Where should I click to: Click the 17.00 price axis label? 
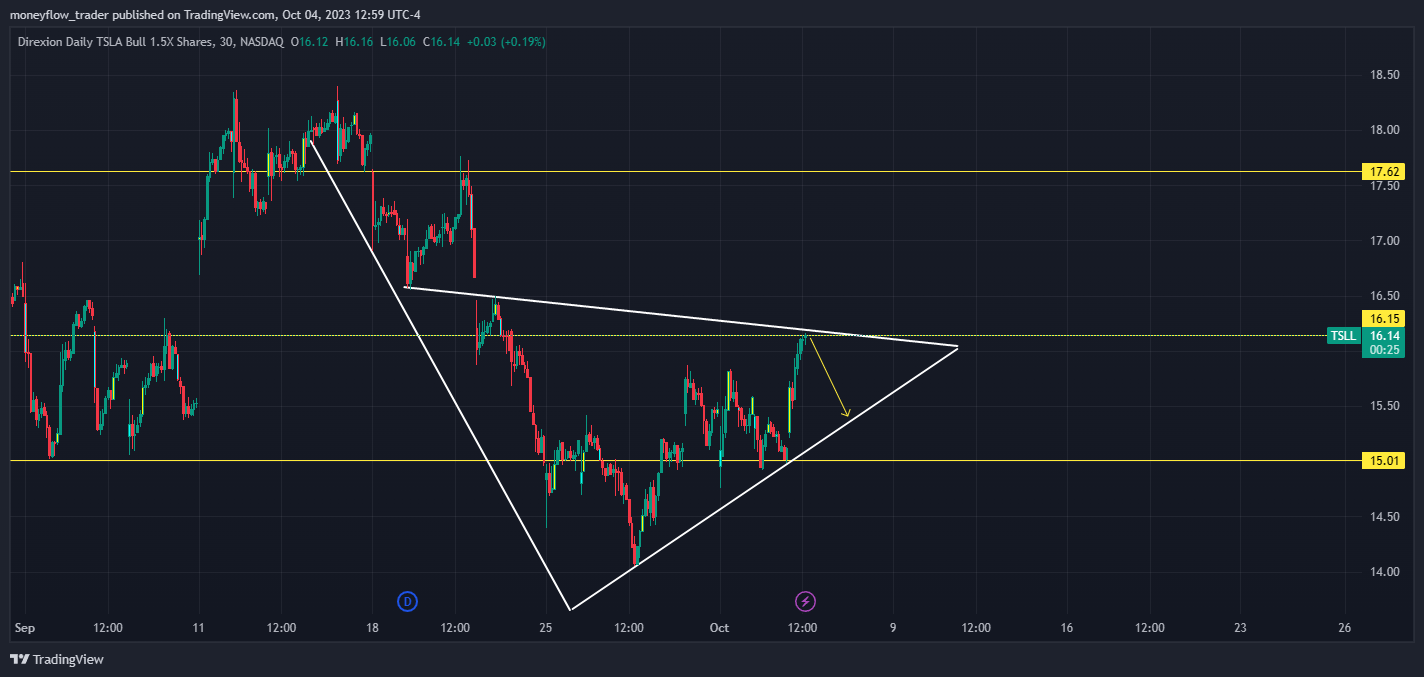point(1384,241)
